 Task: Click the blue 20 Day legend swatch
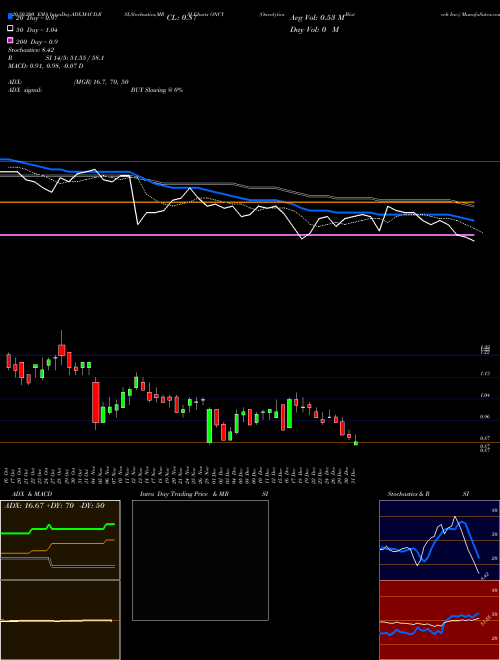pyautogui.click(x=10, y=16)
